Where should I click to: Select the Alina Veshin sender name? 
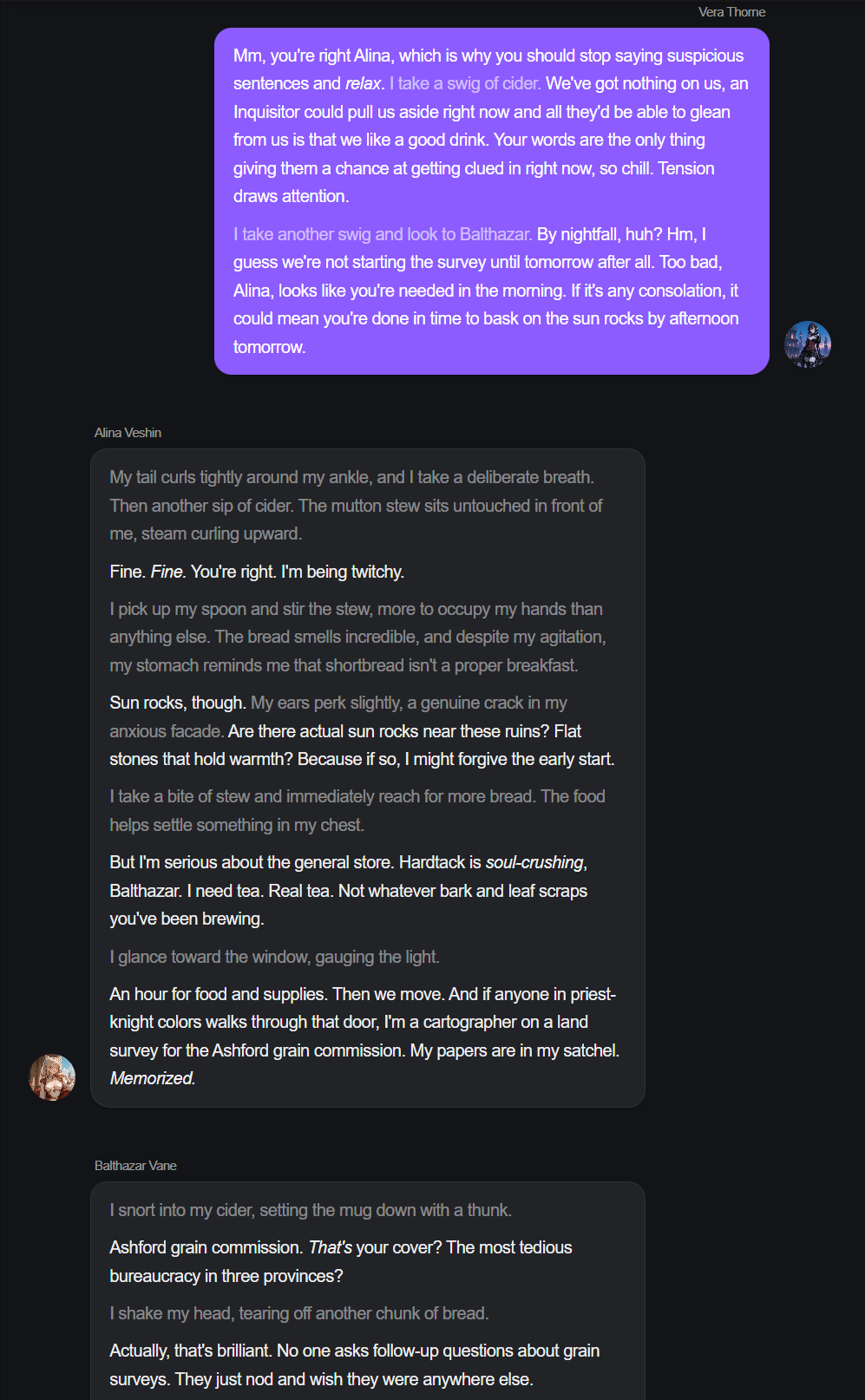click(128, 433)
